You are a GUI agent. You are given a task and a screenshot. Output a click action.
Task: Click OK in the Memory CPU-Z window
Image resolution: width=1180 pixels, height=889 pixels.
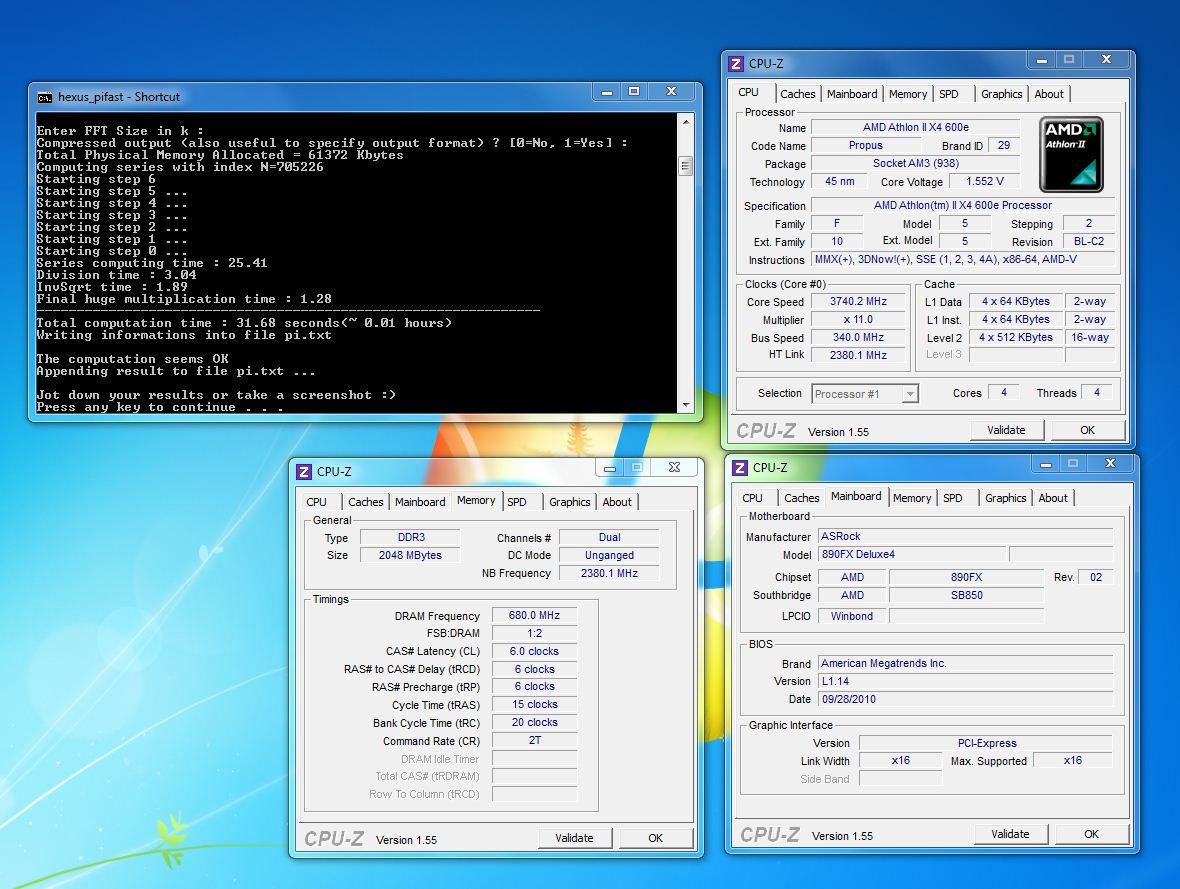655,839
